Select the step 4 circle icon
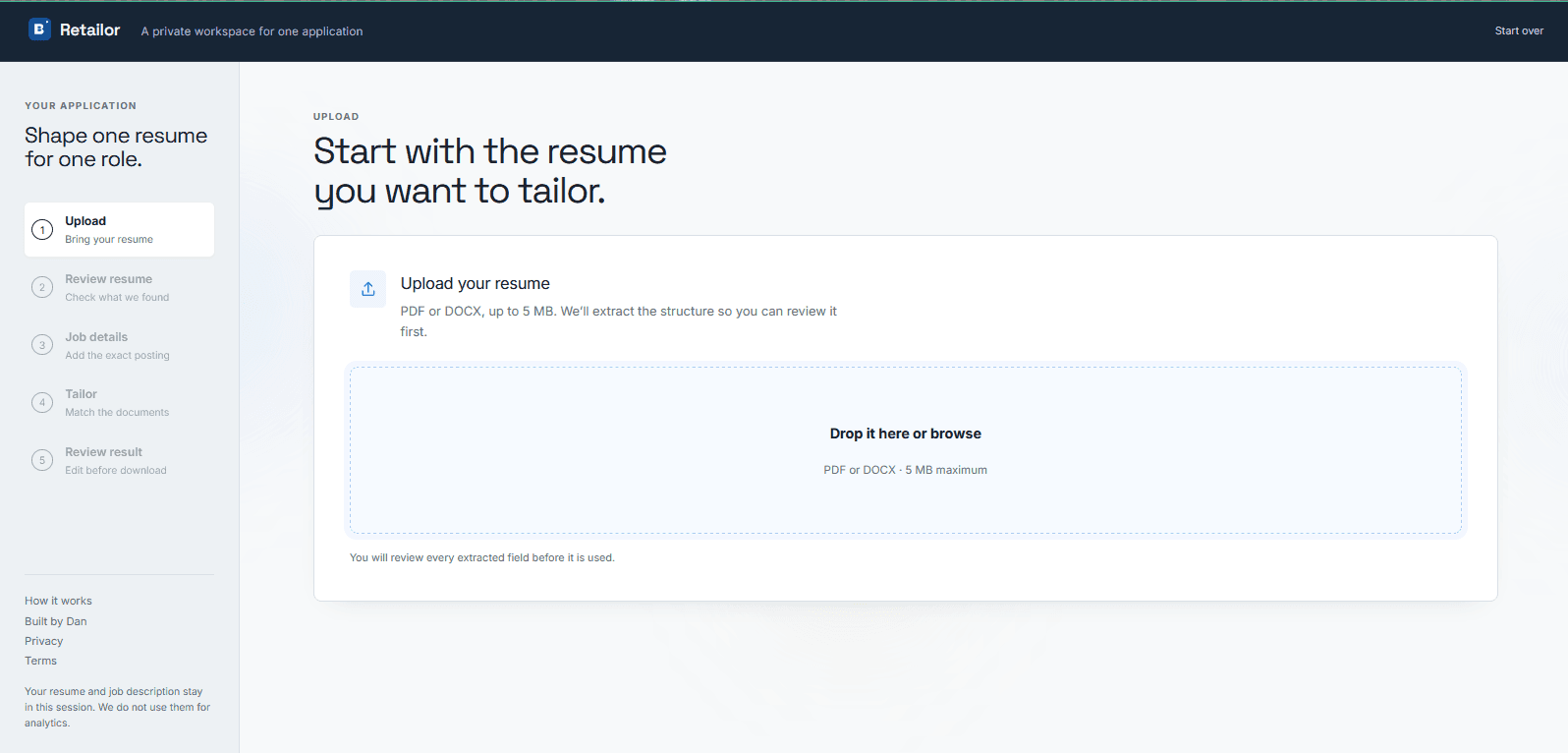1568x753 pixels. pos(42,402)
